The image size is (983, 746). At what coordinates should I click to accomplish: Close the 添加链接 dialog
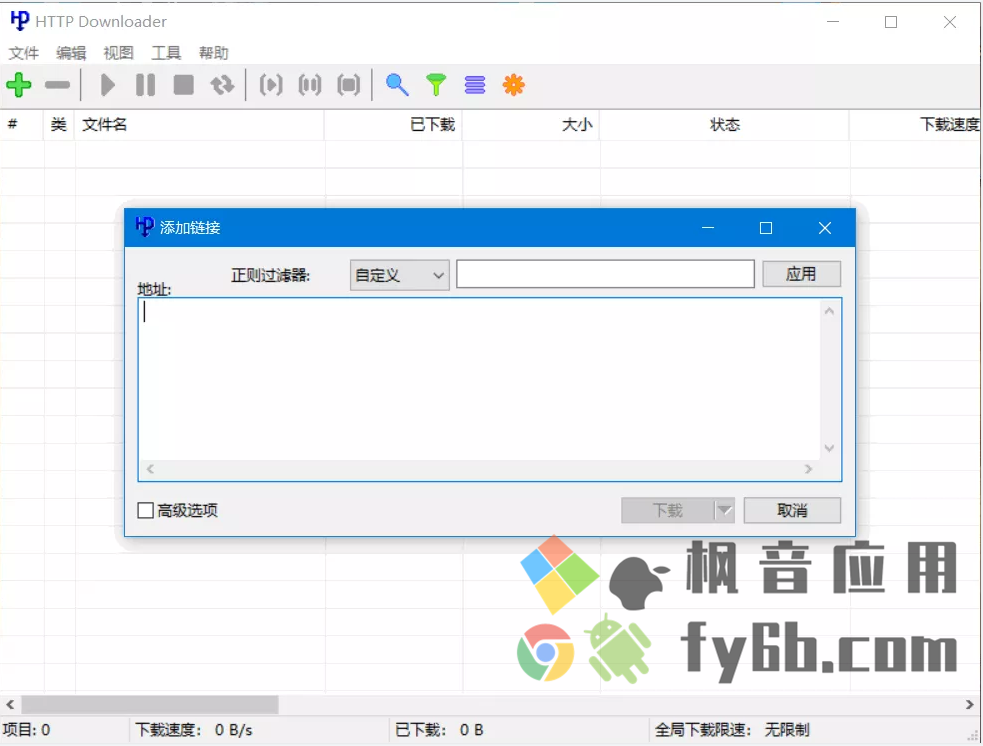click(x=824, y=228)
